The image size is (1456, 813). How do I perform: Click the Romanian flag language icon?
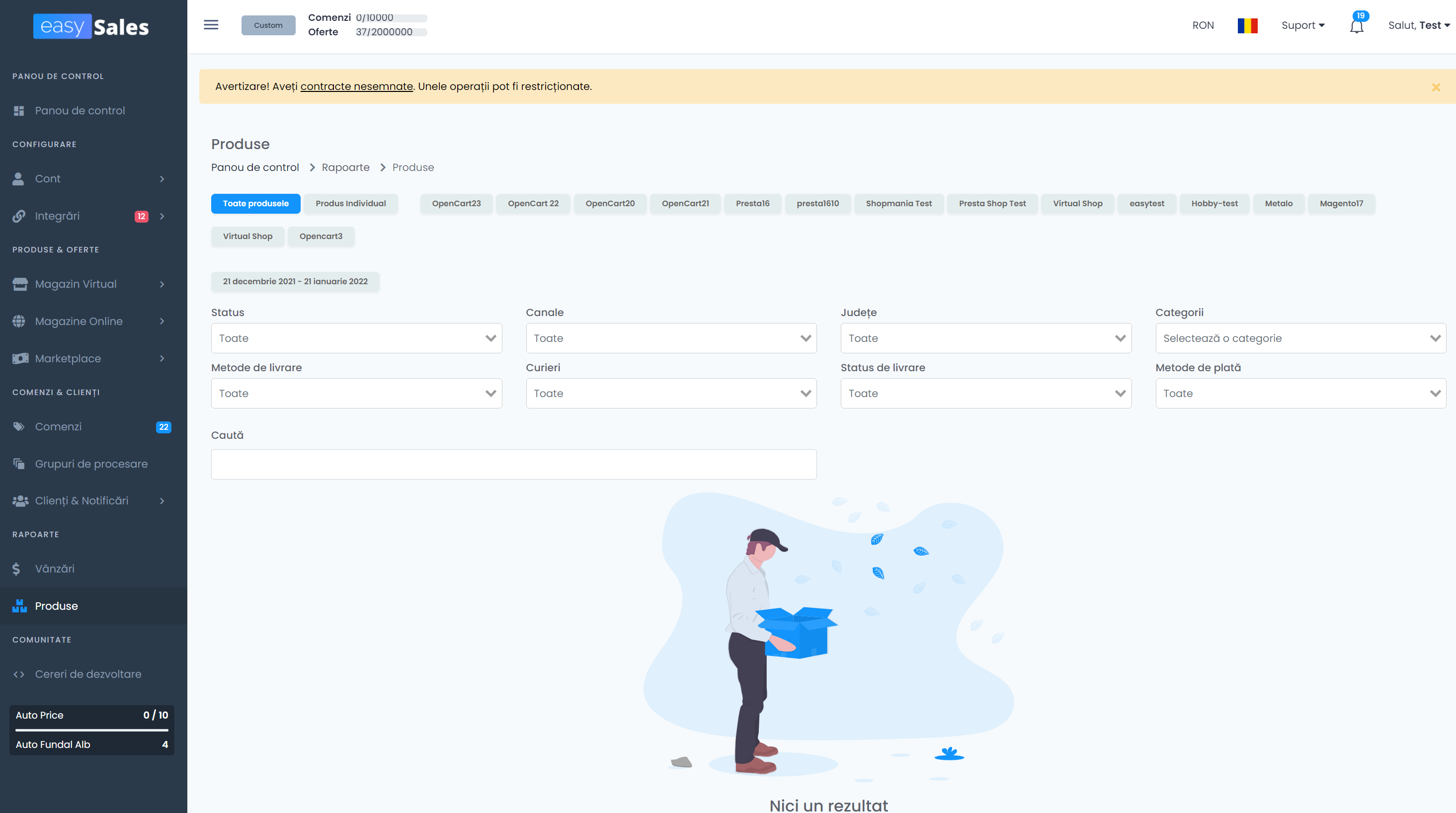point(1247,25)
